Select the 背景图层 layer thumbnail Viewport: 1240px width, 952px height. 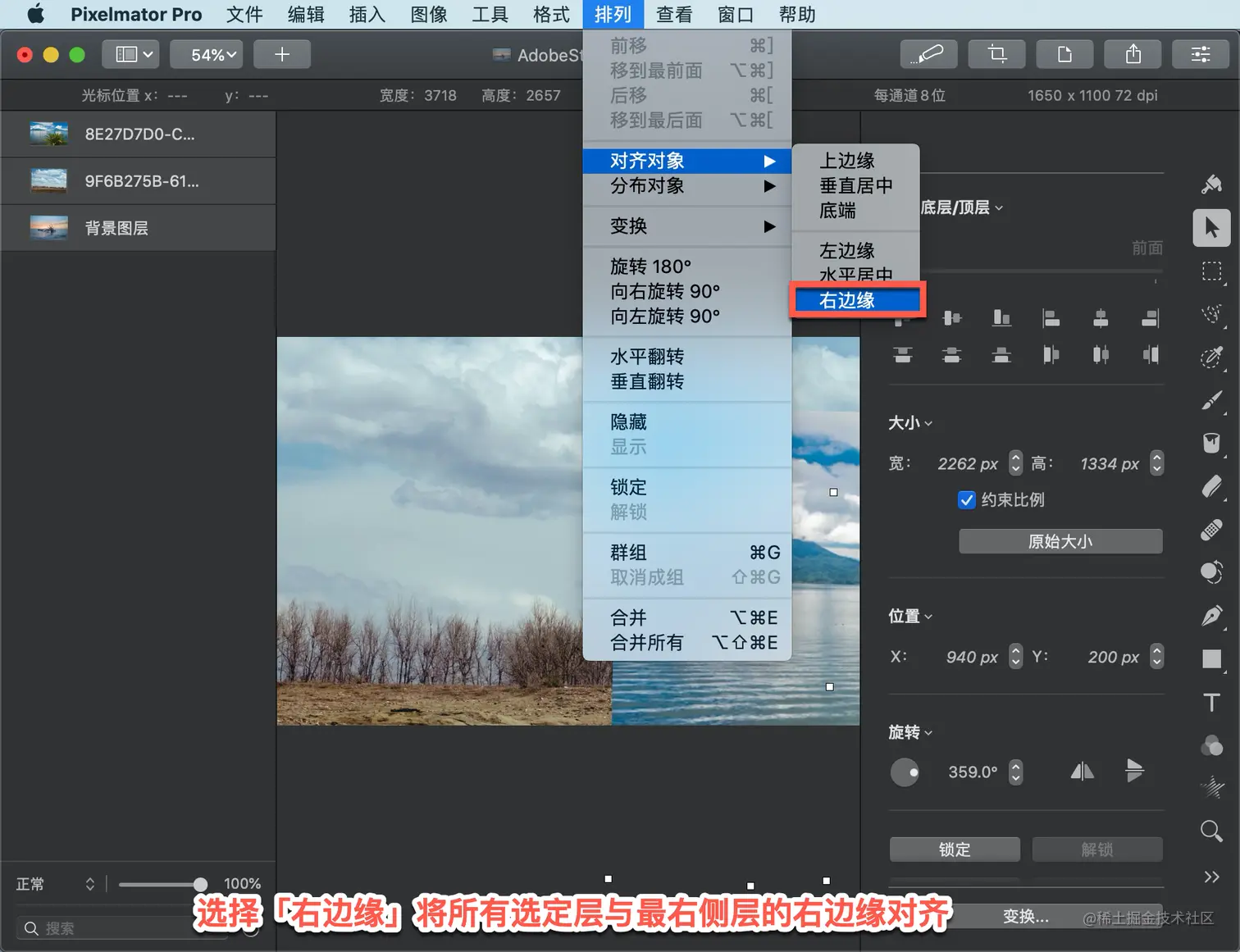pyautogui.click(x=48, y=227)
